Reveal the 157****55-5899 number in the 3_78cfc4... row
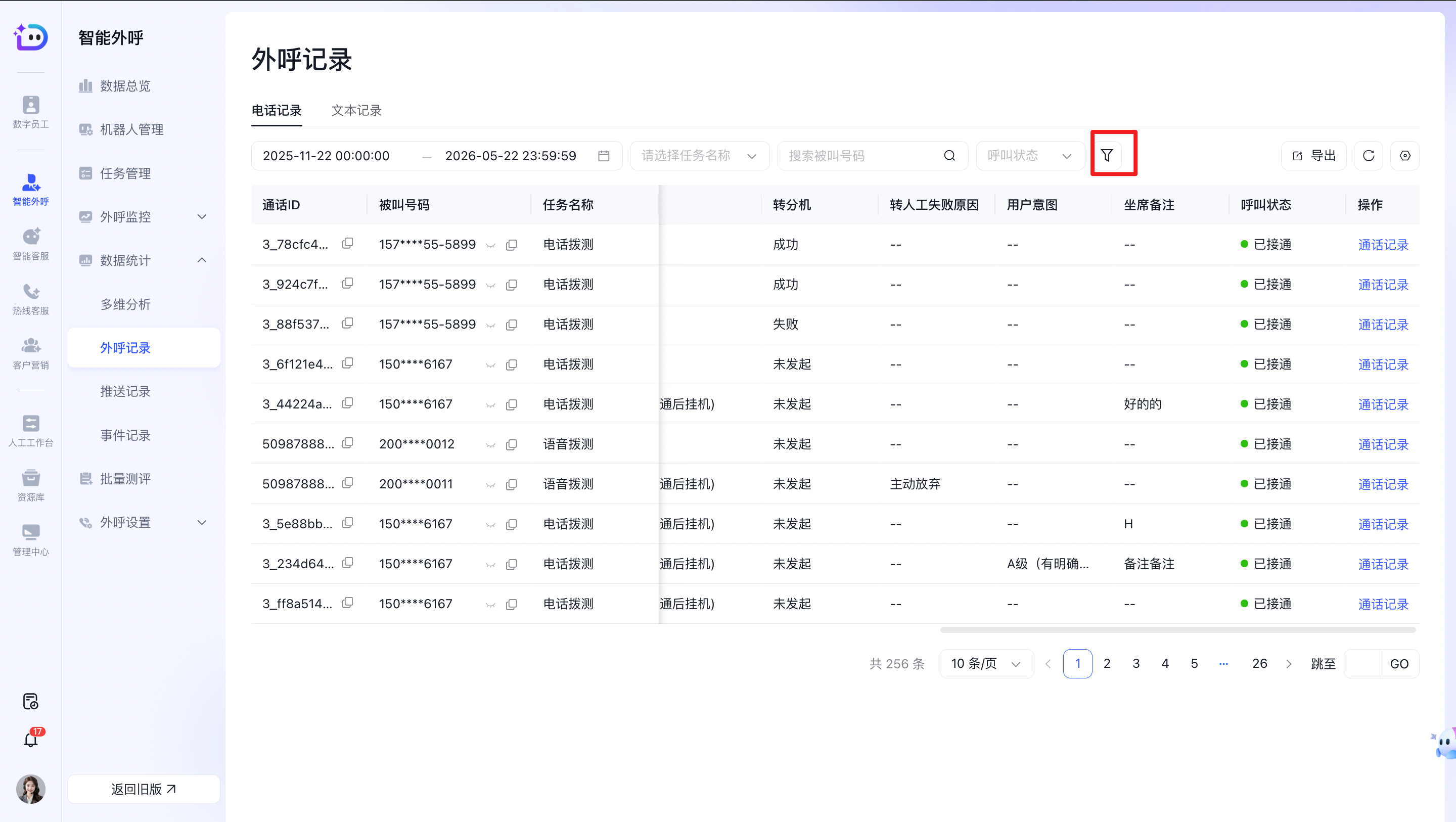Image resolution: width=1456 pixels, height=822 pixels. tap(490, 245)
